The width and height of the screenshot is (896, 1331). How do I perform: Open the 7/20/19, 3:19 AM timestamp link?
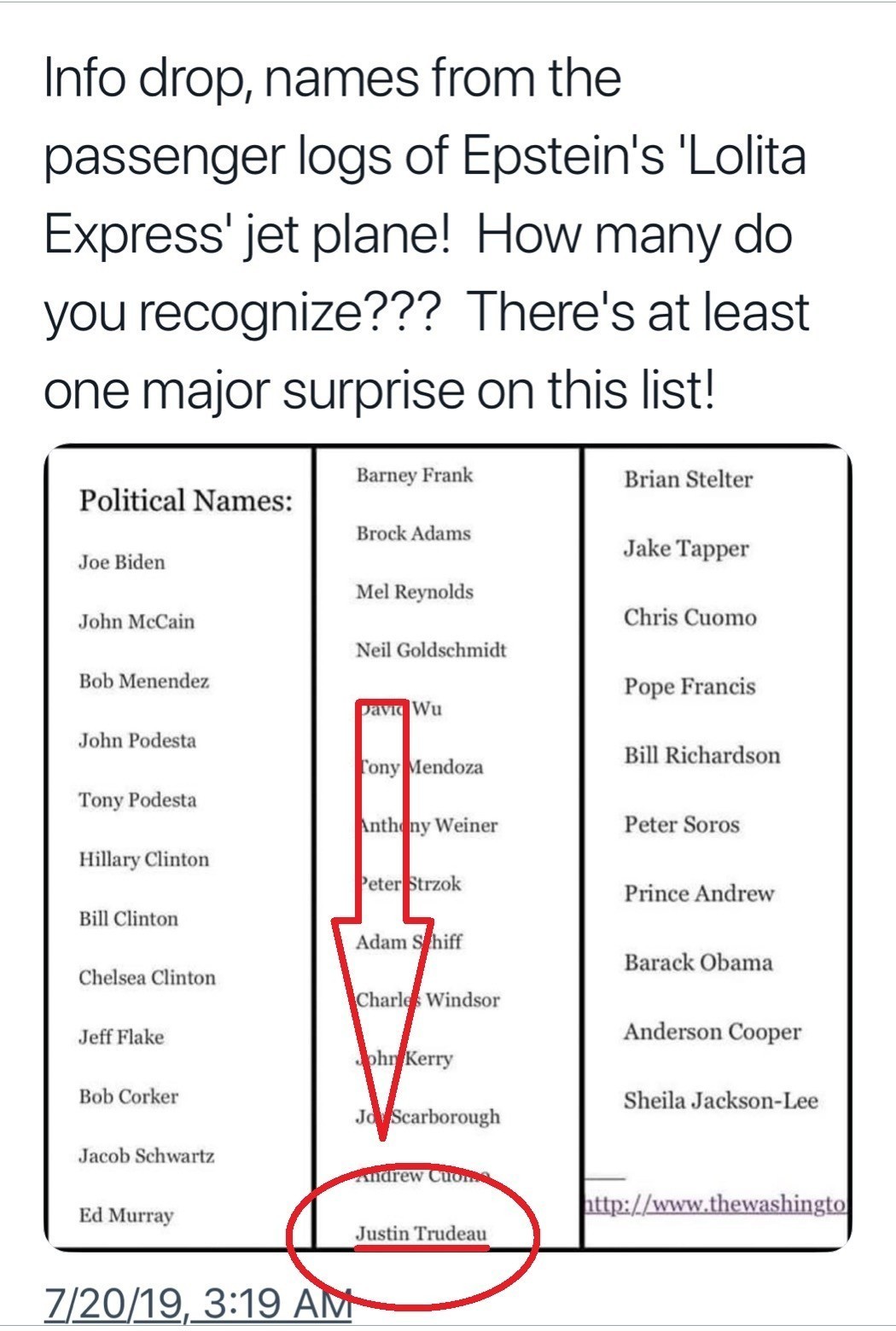pos(197,1304)
